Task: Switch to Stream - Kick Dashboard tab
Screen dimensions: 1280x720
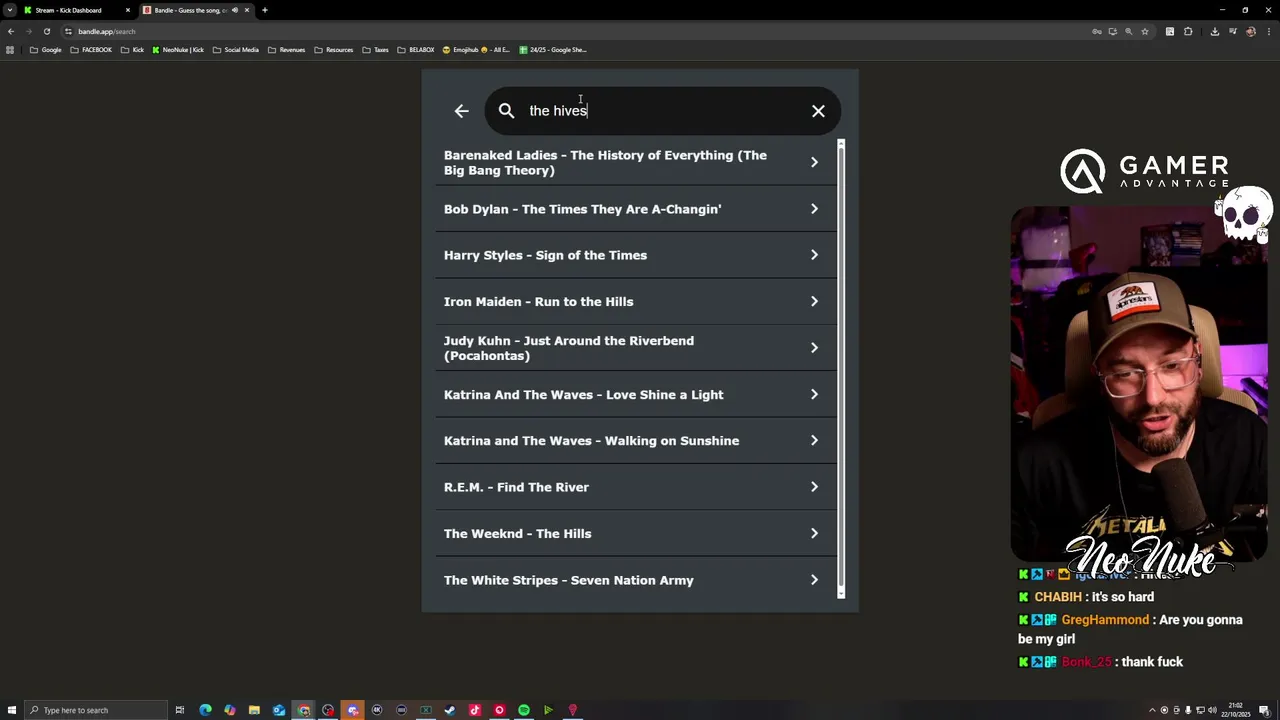Action: 77,10
